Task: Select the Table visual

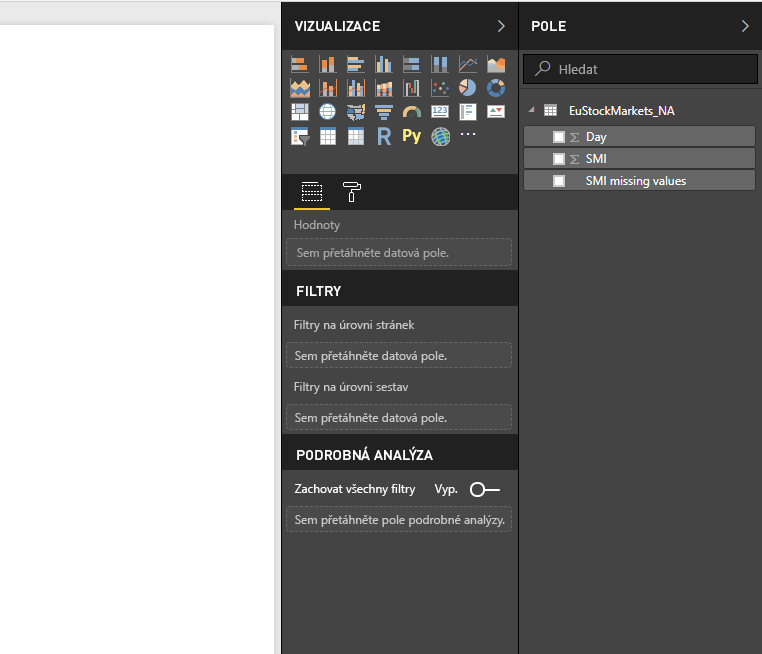Action: tap(328, 137)
